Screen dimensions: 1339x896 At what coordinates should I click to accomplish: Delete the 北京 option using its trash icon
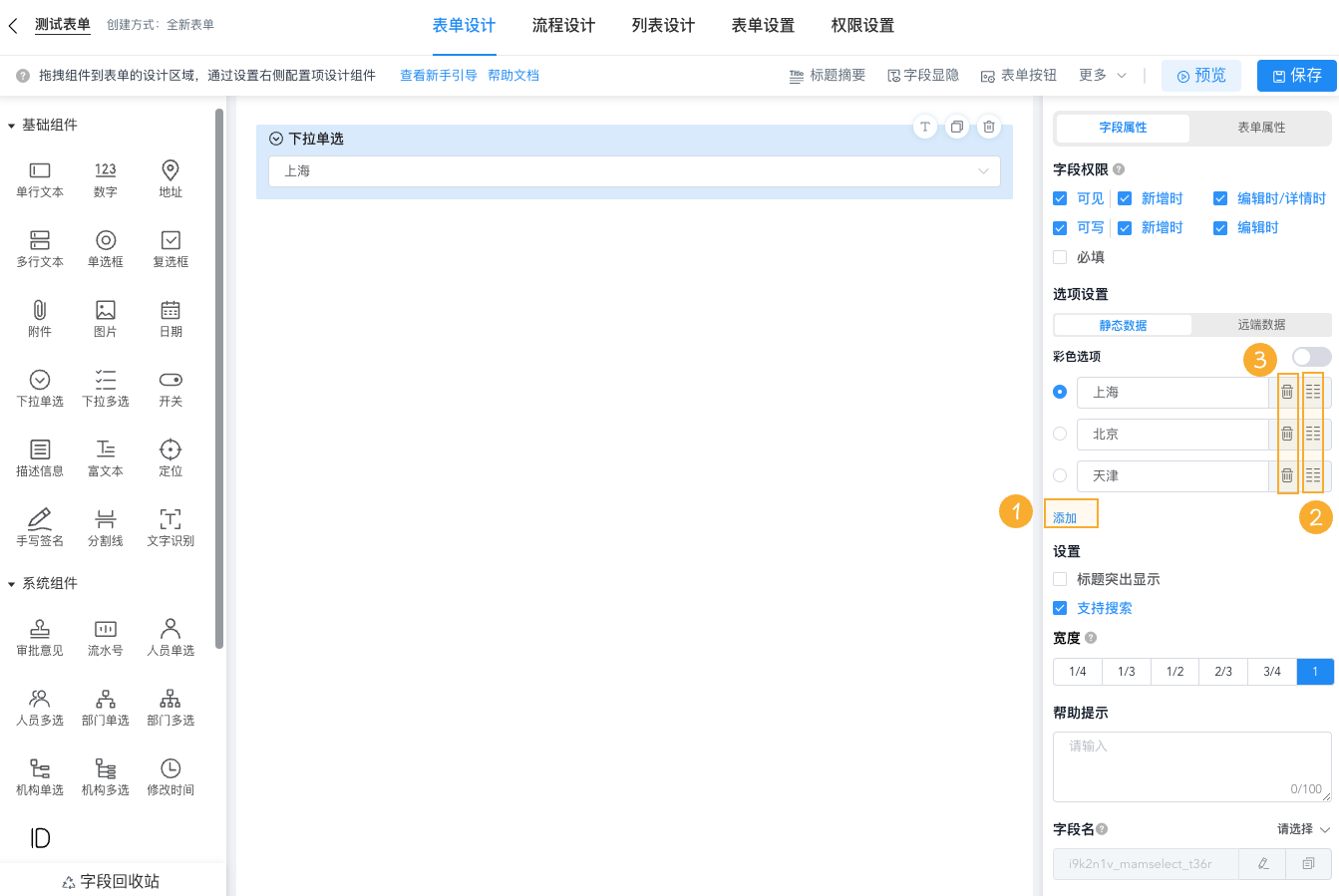click(x=1287, y=434)
